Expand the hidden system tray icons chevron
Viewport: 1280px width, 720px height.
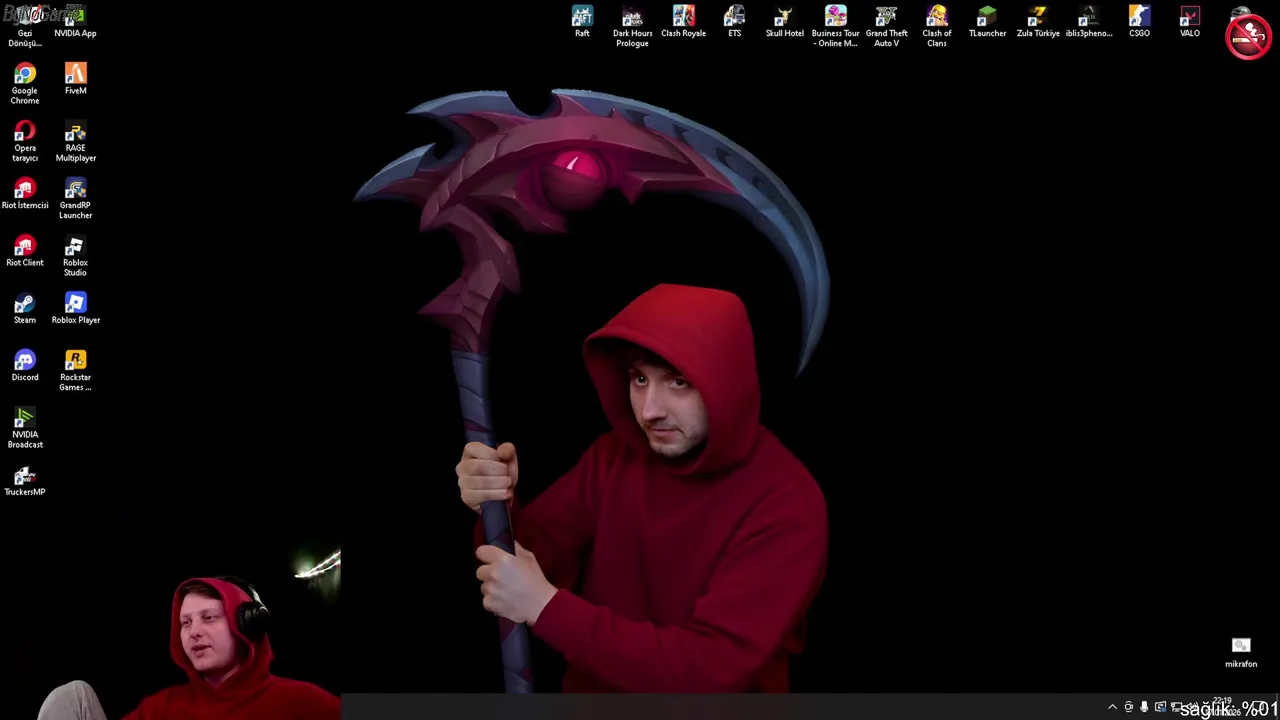pos(1112,707)
